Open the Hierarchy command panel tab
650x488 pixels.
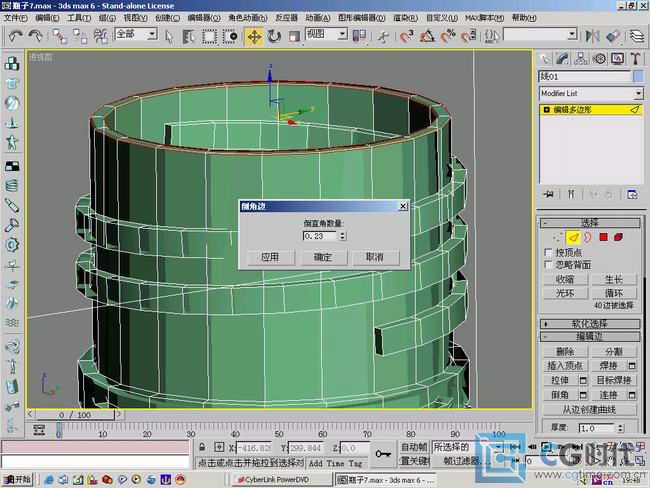click(x=580, y=59)
